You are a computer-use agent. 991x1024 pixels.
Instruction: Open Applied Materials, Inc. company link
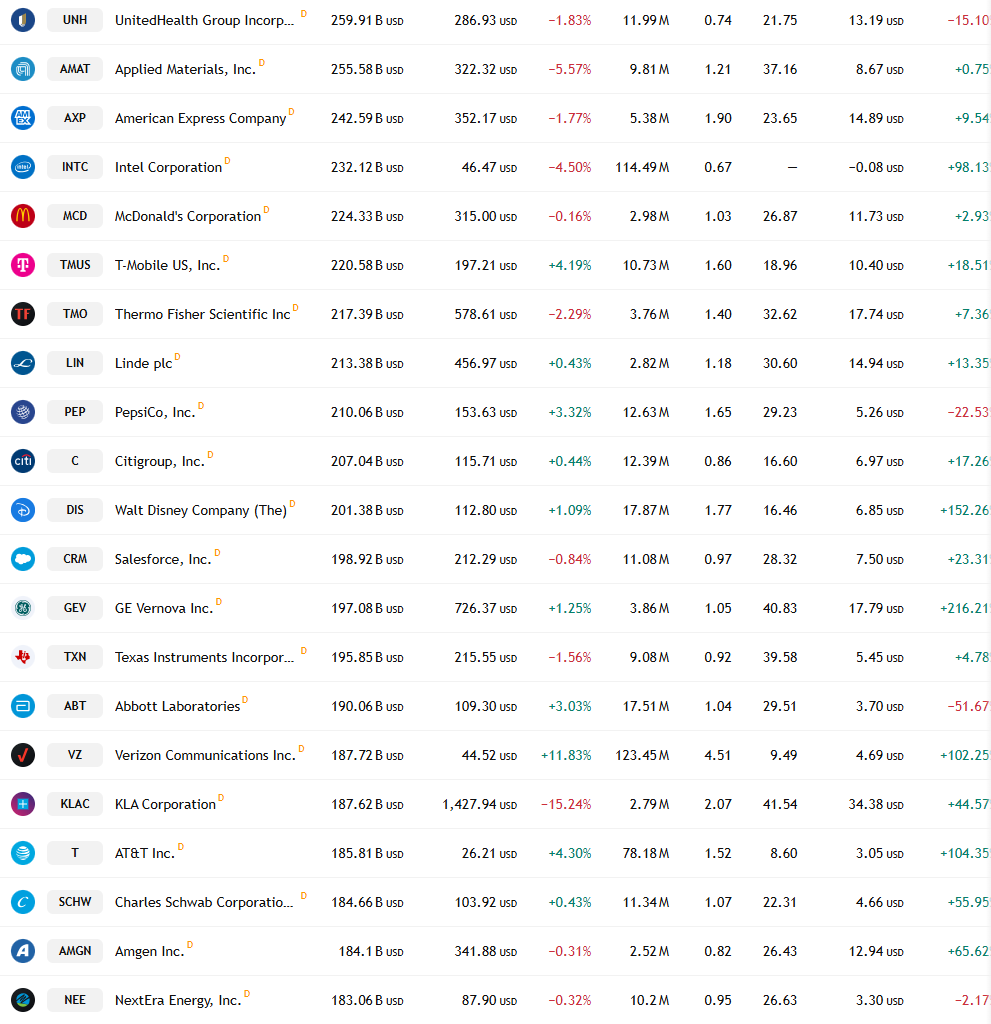click(x=186, y=69)
